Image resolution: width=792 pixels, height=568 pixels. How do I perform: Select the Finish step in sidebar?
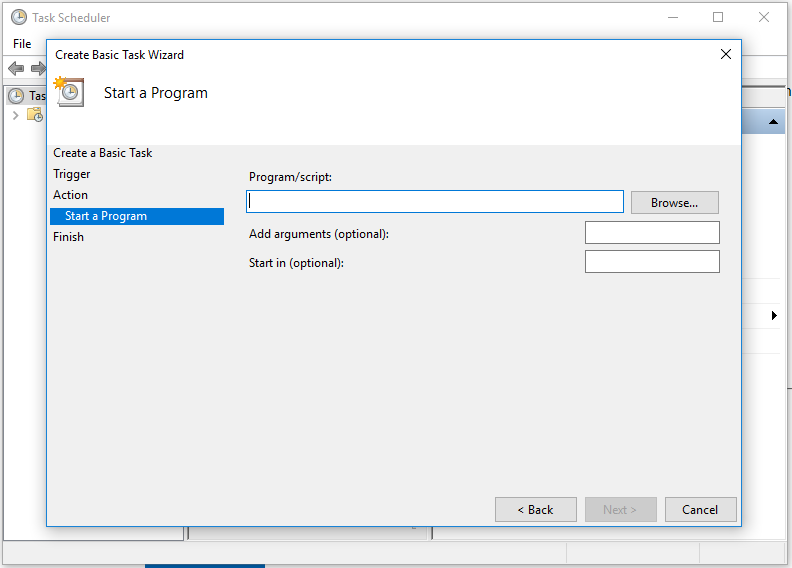68,237
